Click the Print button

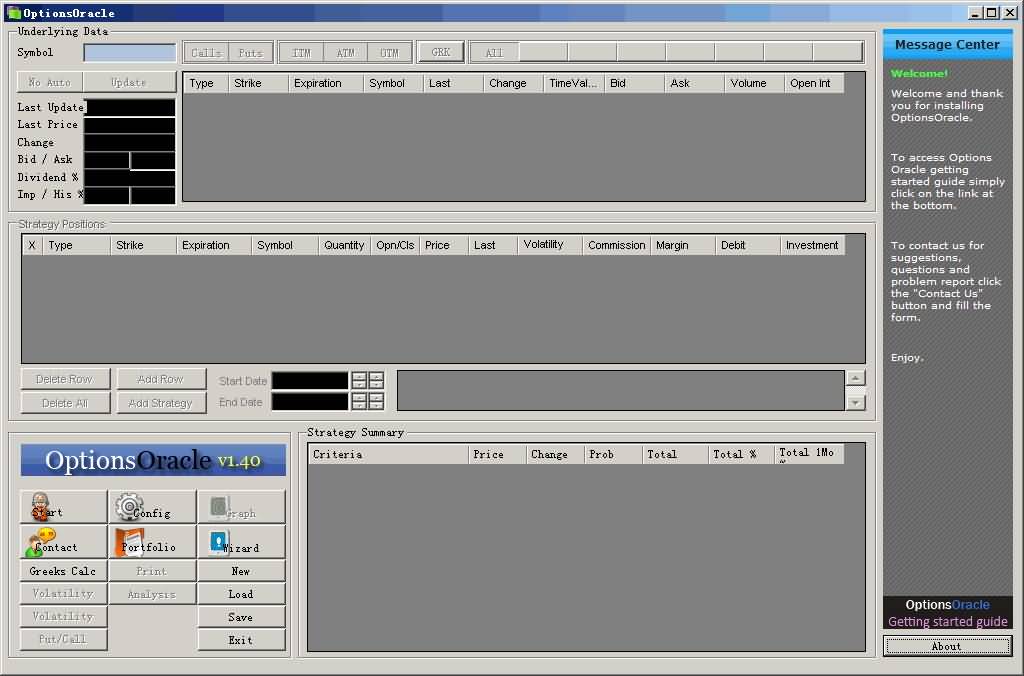click(x=152, y=571)
